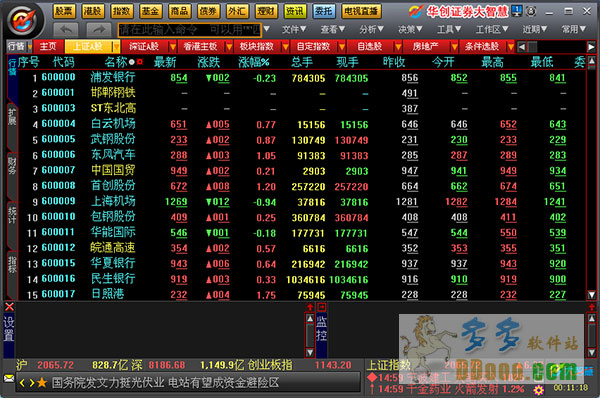Open the envelope message icon

coord(9,378)
